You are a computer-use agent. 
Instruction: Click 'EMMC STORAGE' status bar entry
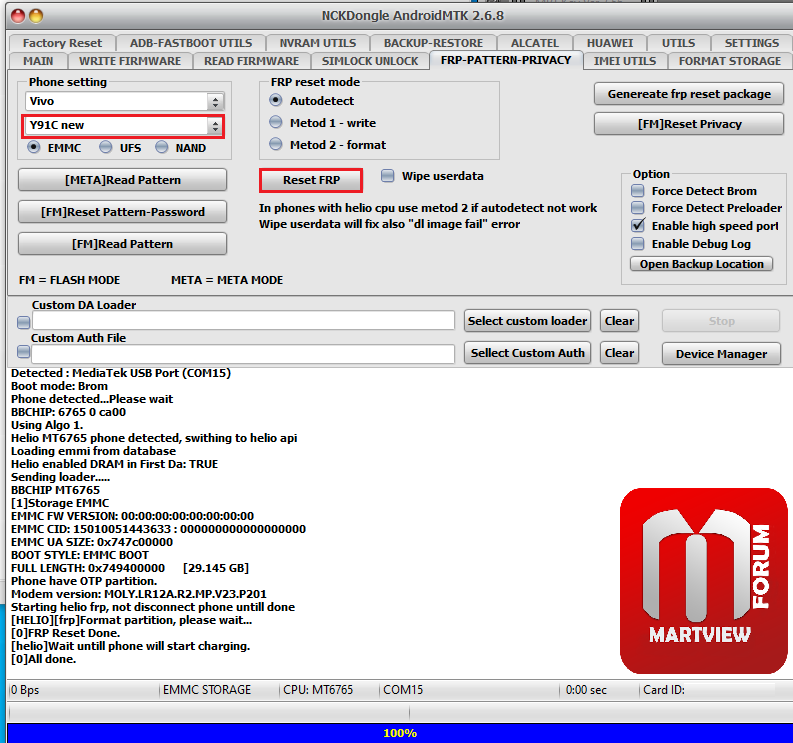coord(207,690)
